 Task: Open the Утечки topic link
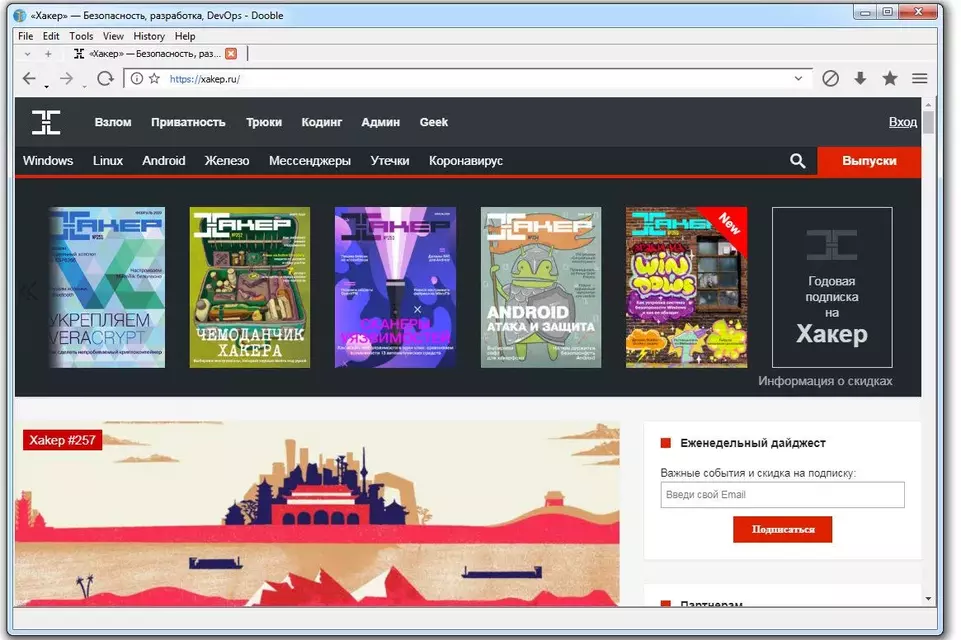390,161
